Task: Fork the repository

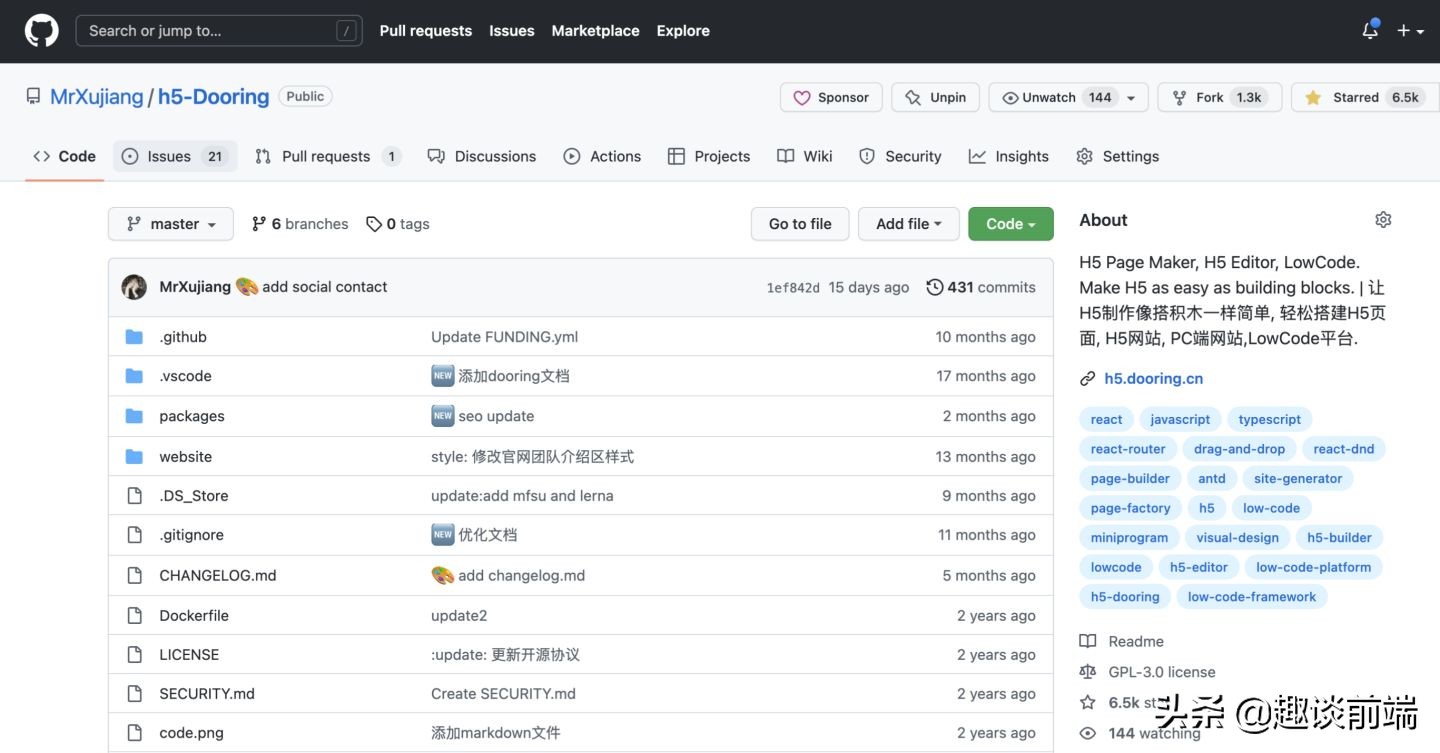Action: (x=1220, y=97)
